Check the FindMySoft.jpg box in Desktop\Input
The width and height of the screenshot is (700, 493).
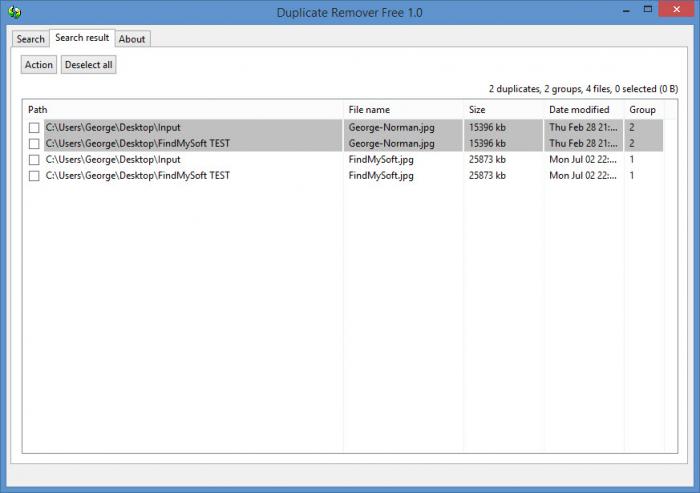(x=34, y=160)
